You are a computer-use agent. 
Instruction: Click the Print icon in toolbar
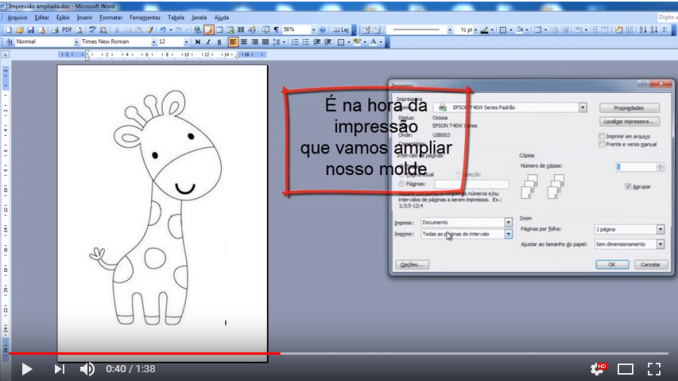pos(54,30)
